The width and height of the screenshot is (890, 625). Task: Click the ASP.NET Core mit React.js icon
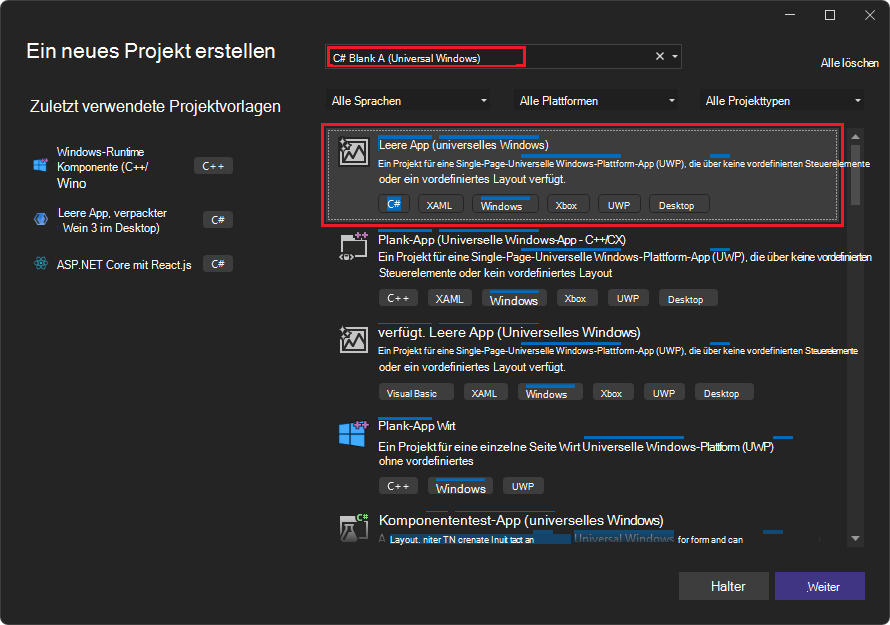coord(41,264)
